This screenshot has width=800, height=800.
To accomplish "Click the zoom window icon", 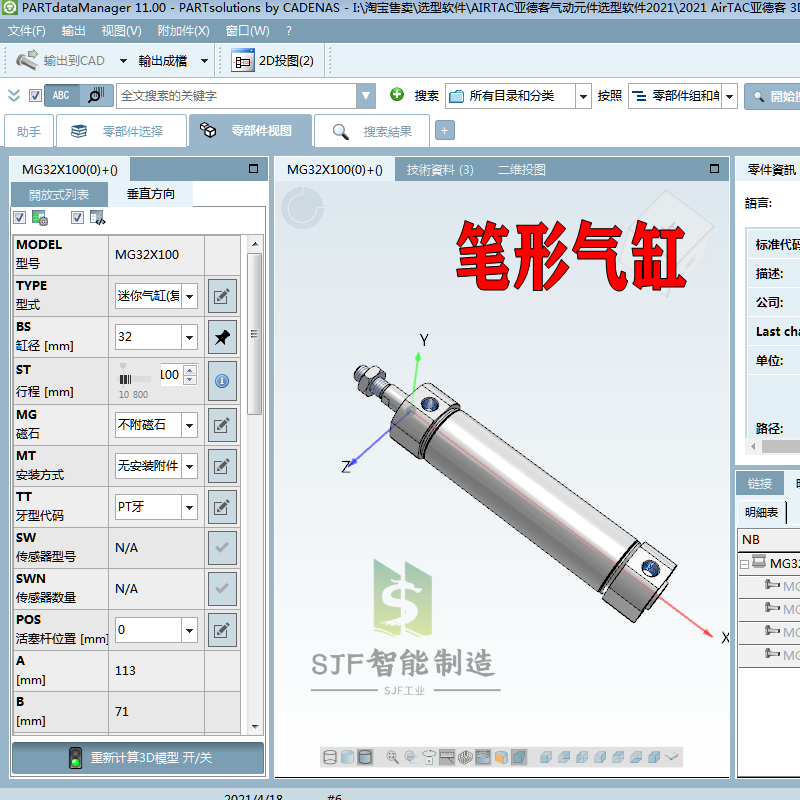I will tap(411, 757).
